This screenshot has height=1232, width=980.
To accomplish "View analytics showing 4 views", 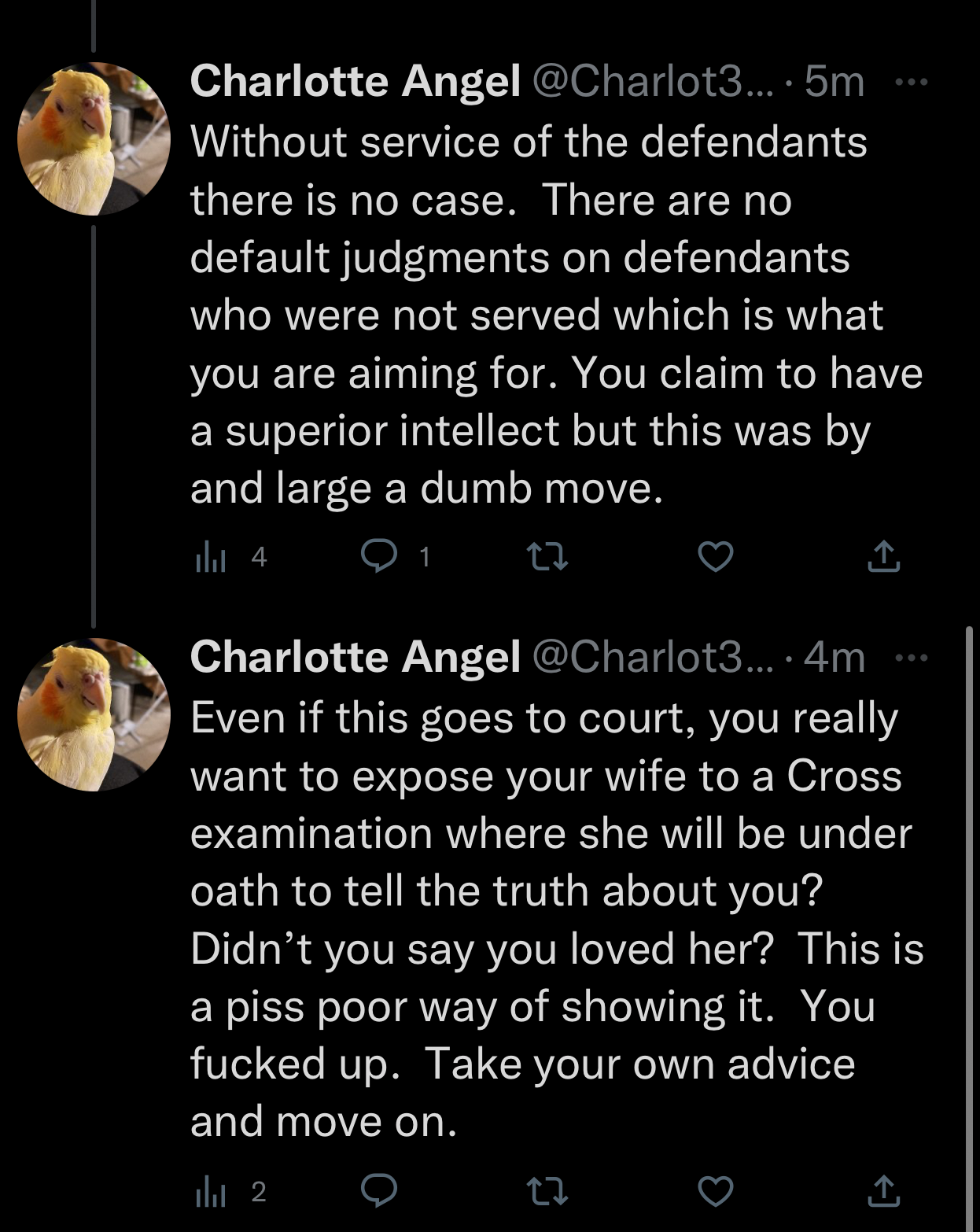I will pyautogui.click(x=230, y=557).
